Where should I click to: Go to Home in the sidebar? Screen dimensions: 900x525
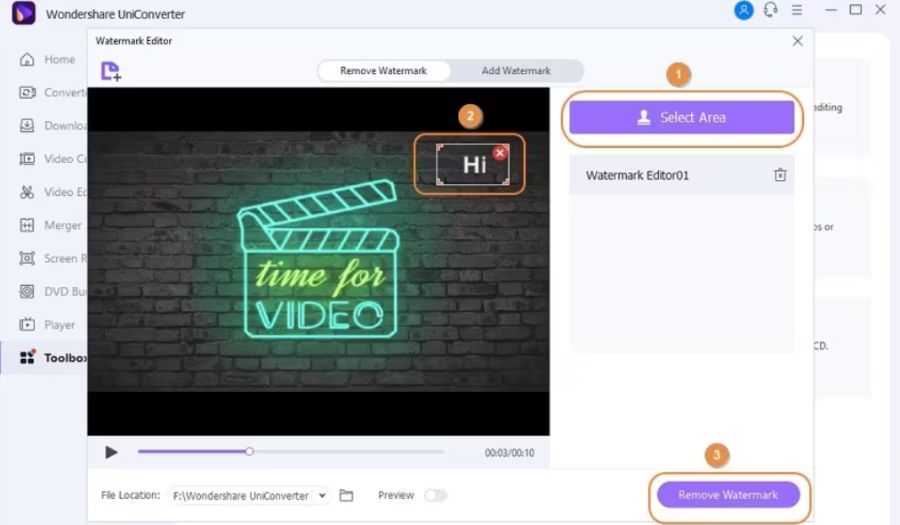click(48, 60)
